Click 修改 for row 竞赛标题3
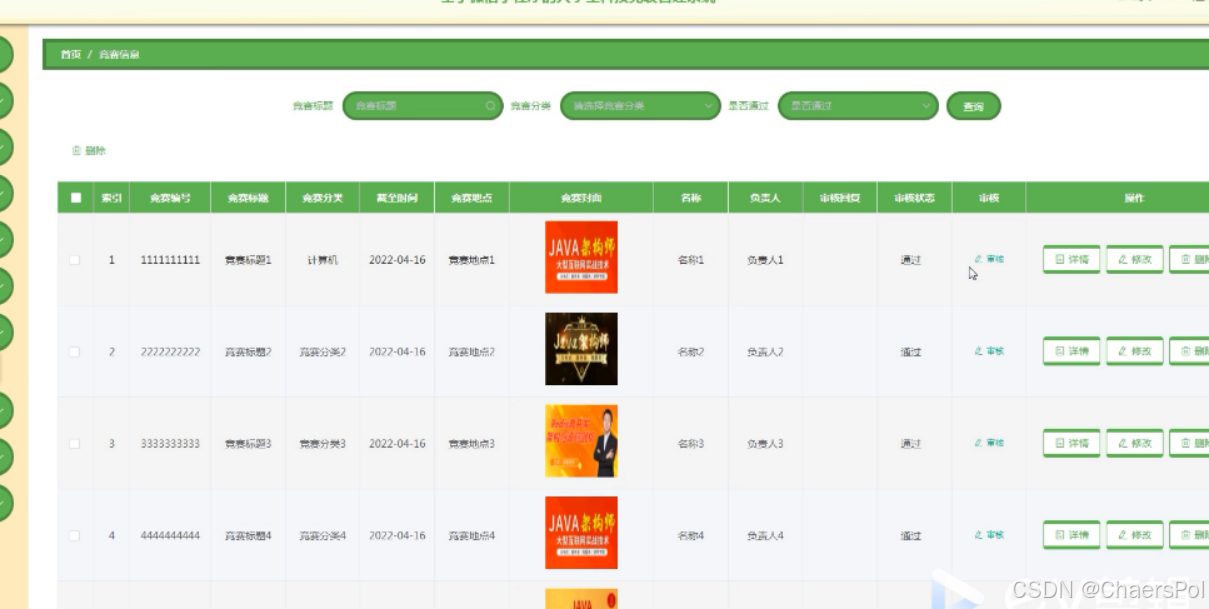This screenshot has height=609, width=1209. tap(1134, 443)
